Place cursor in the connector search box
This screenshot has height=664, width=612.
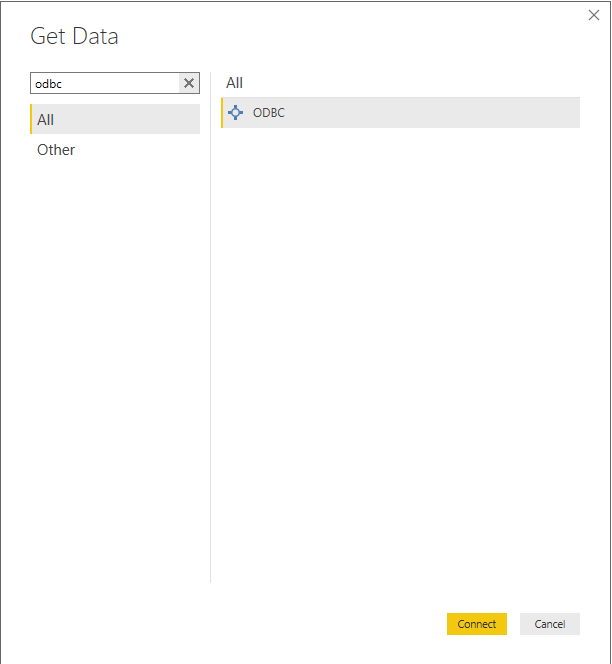(x=104, y=83)
